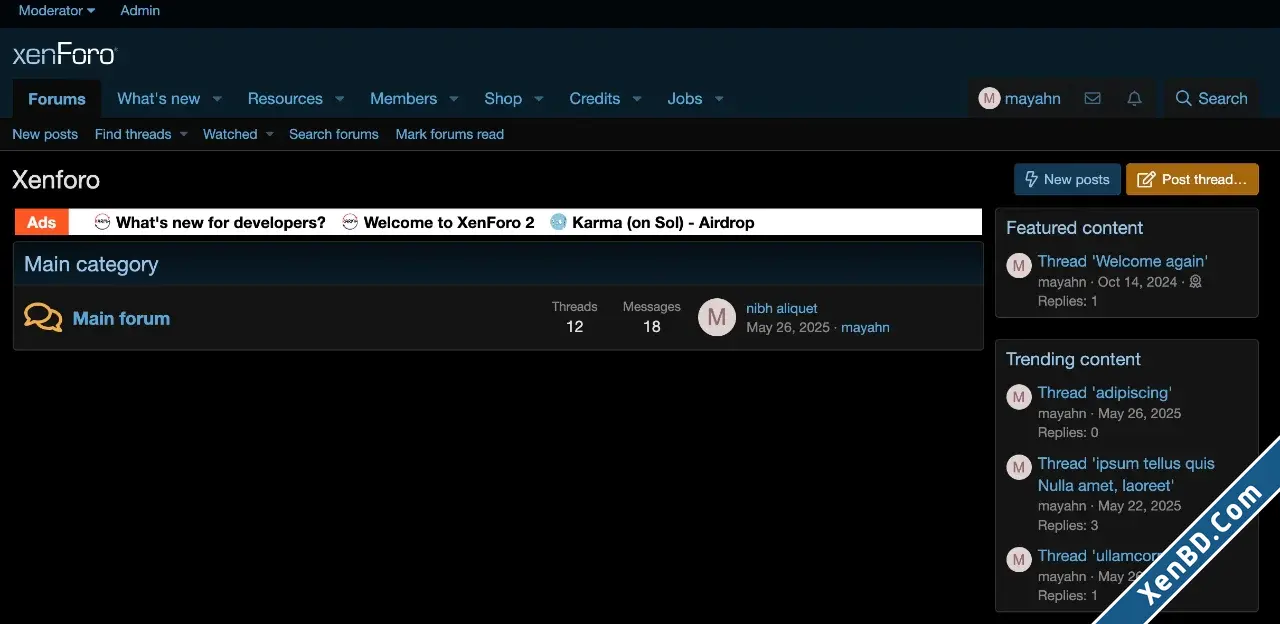Click the Threads count 12
Image resolution: width=1280 pixels, height=624 pixels.
(574, 326)
